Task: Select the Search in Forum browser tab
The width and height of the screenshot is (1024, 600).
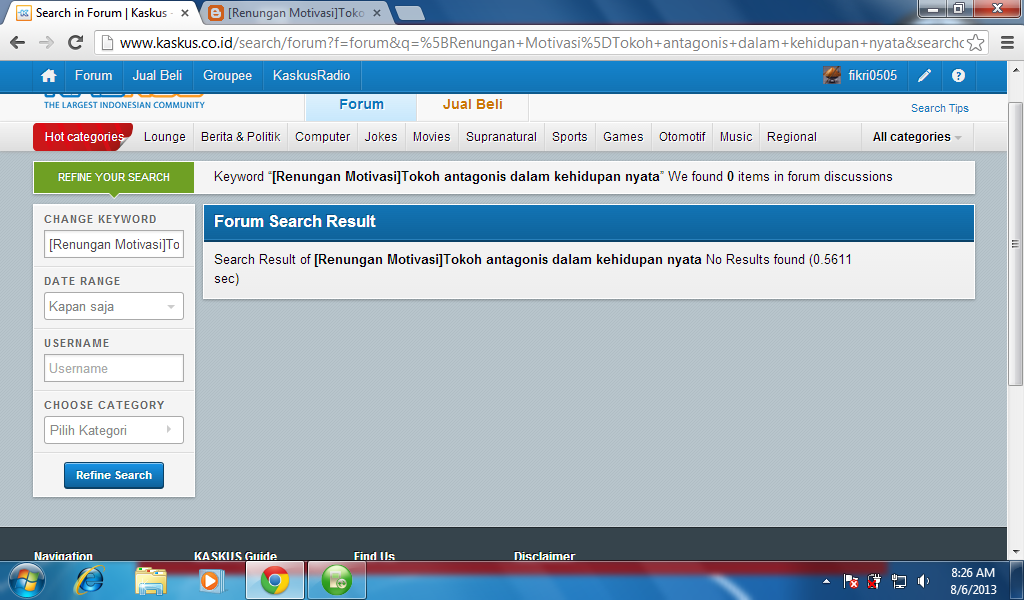Action: pyautogui.click(x=101, y=13)
